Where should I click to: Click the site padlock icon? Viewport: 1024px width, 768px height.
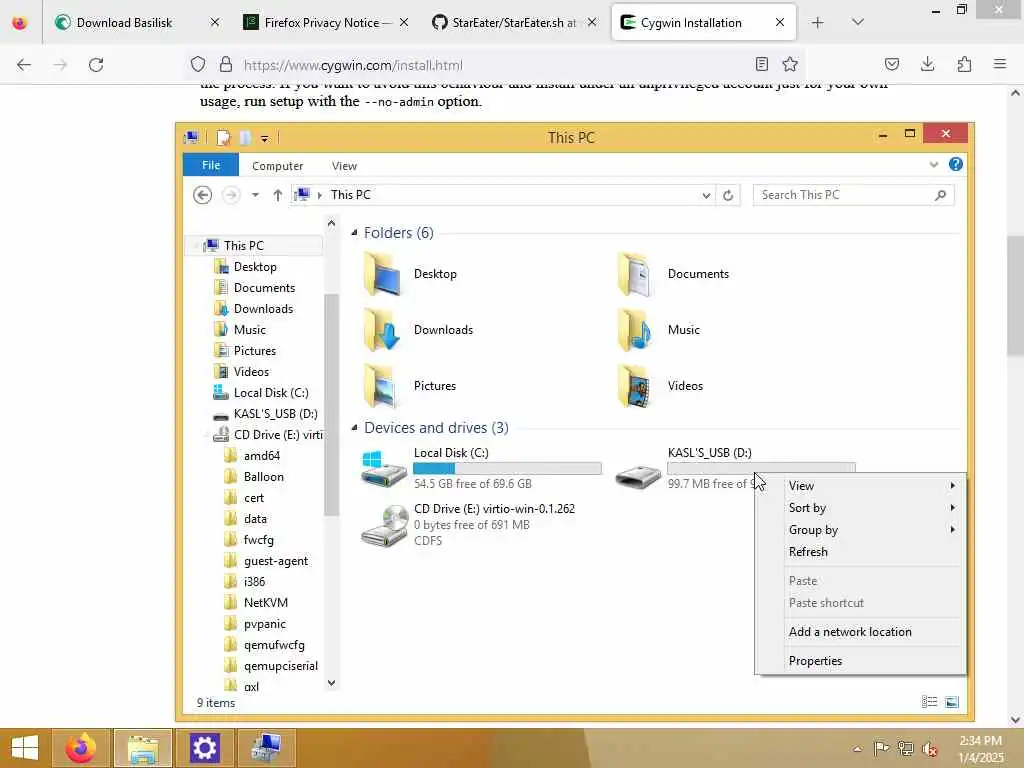click(x=226, y=65)
